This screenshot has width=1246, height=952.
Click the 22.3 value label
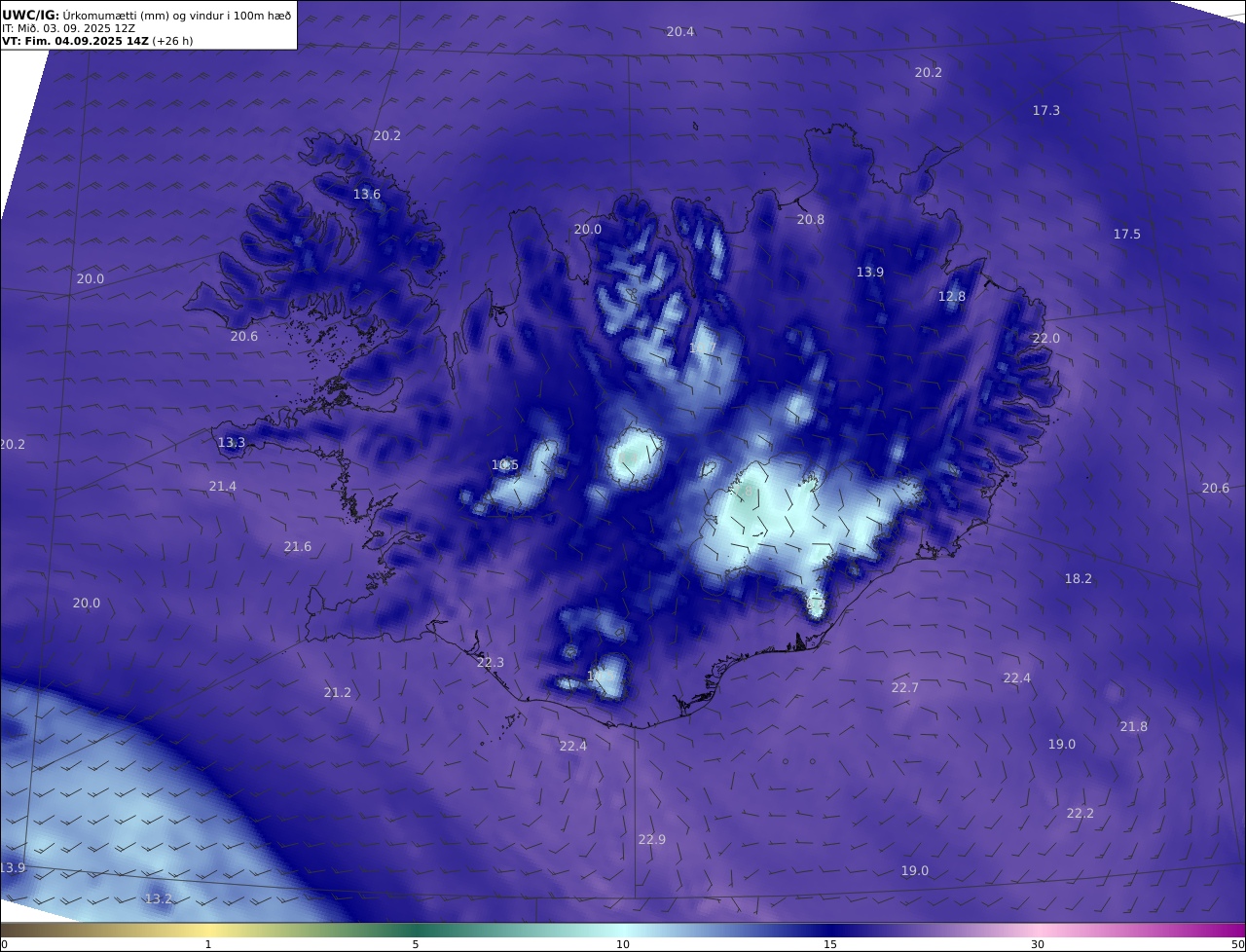point(491,663)
